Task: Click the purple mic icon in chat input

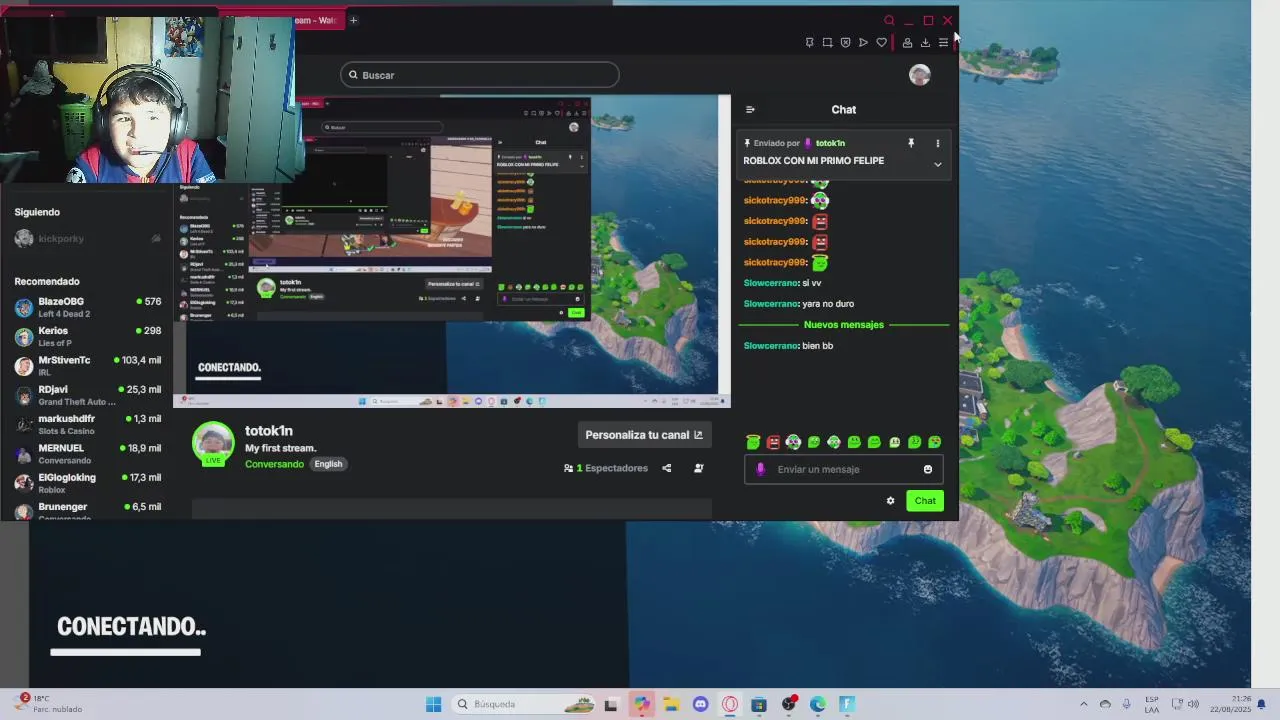Action: point(760,469)
